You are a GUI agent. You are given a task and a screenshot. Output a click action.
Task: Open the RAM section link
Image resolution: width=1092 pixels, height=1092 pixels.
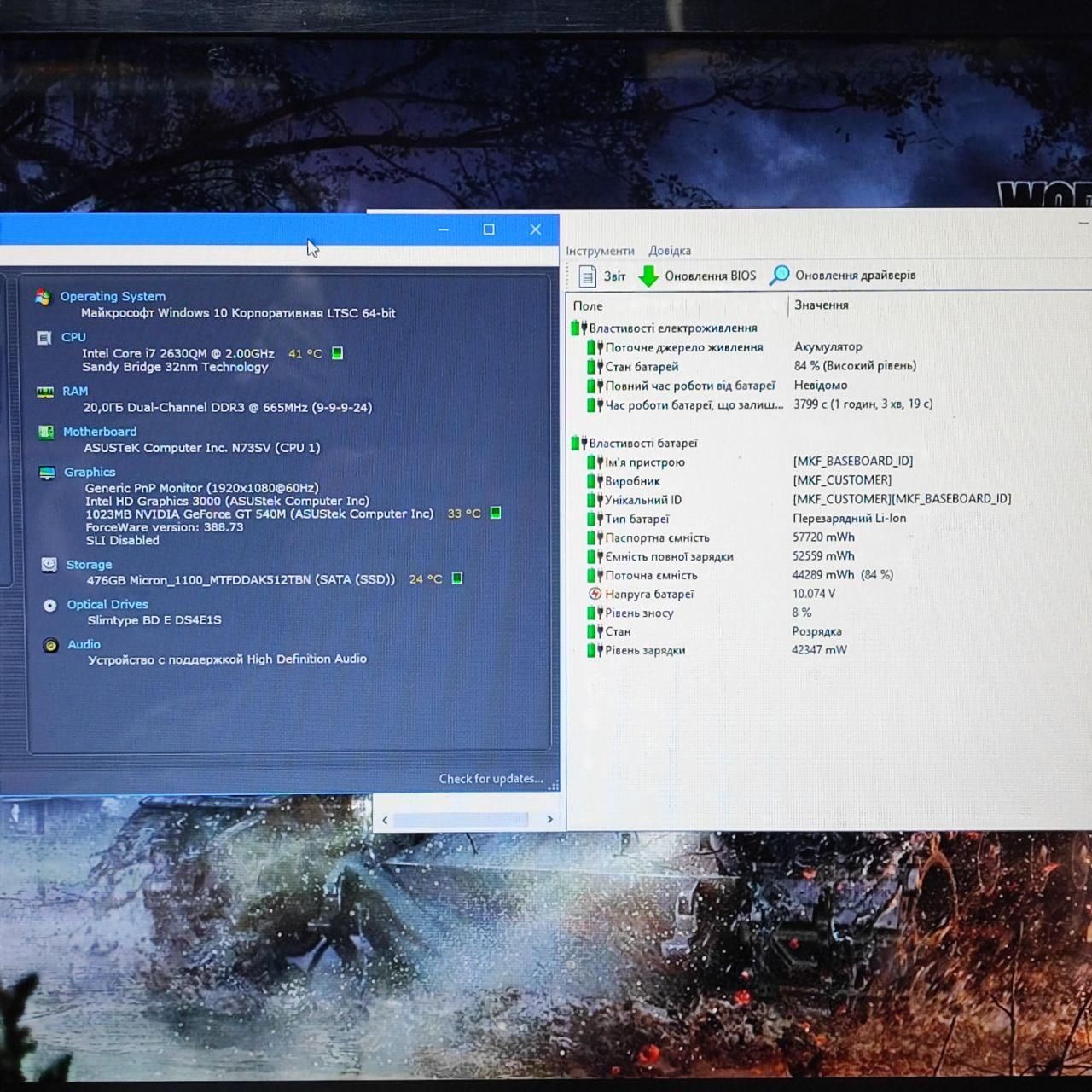[x=75, y=391]
